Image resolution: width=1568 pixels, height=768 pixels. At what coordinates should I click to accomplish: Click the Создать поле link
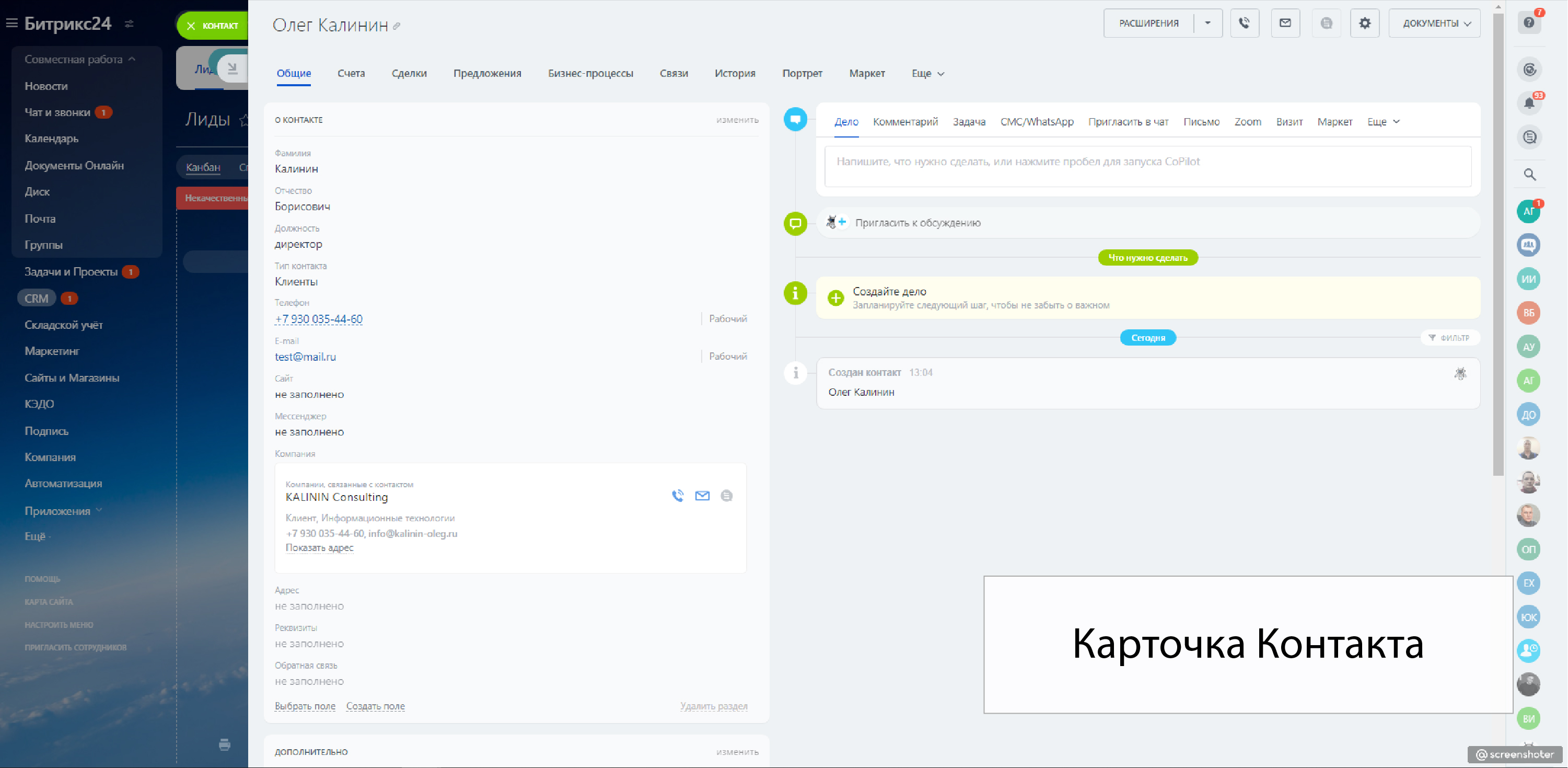click(x=375, y=706)
